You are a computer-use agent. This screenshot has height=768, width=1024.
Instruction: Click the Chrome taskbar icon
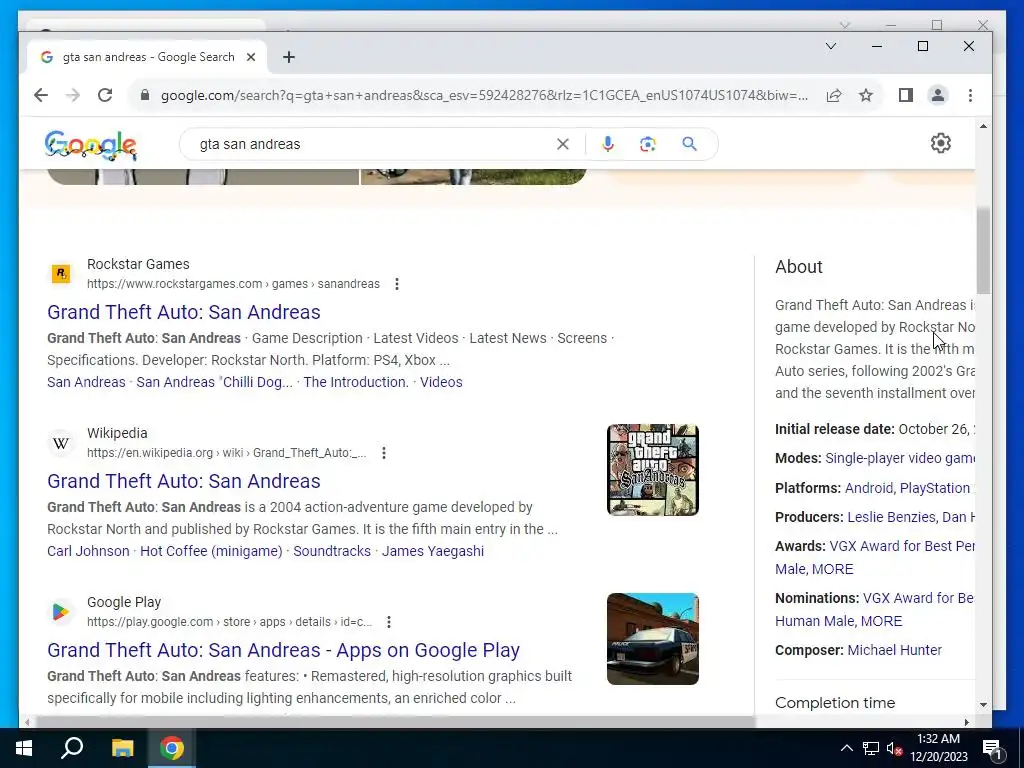point(172,748)
